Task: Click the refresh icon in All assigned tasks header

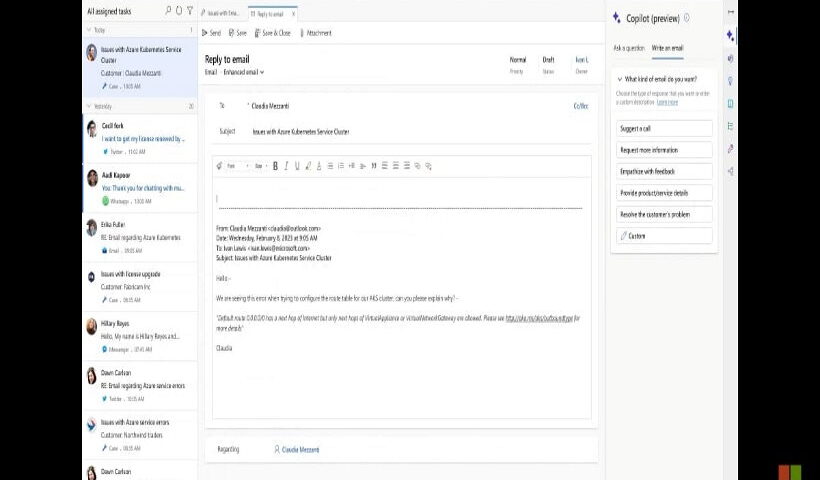Action: (179, 10)
